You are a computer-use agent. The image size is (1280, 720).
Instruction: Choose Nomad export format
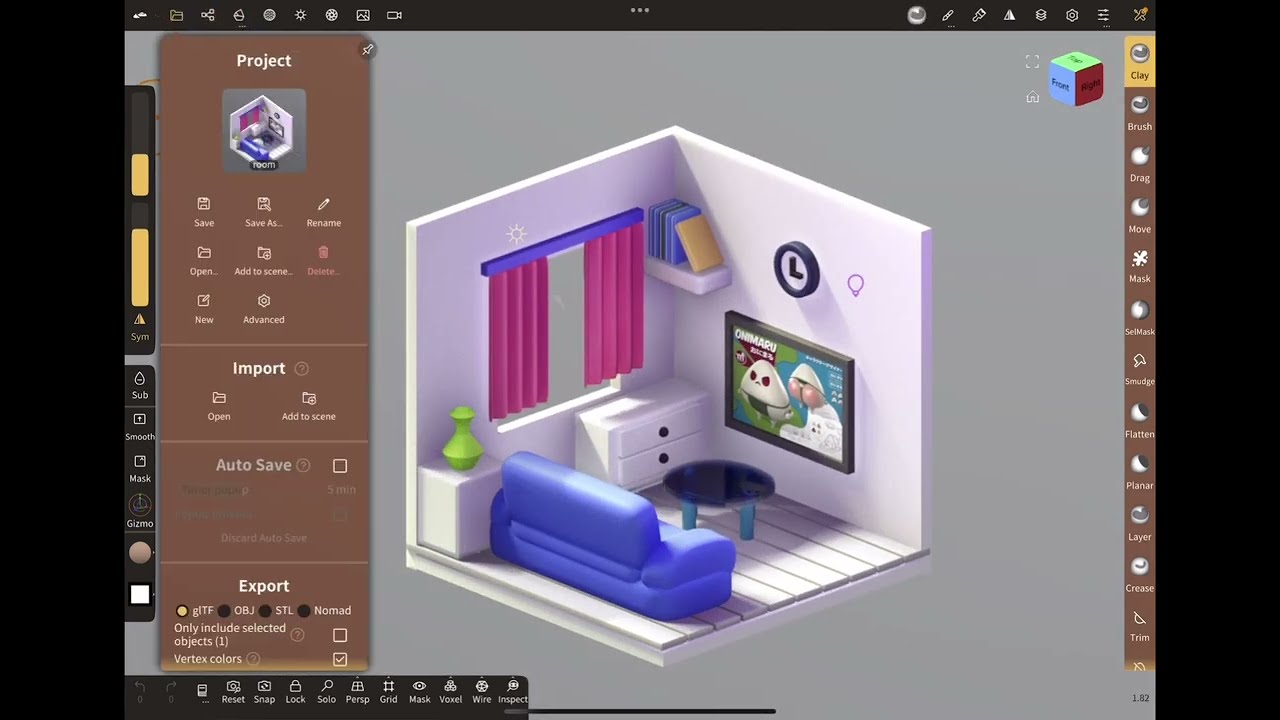pyautogui.click(x=324, y=610)
